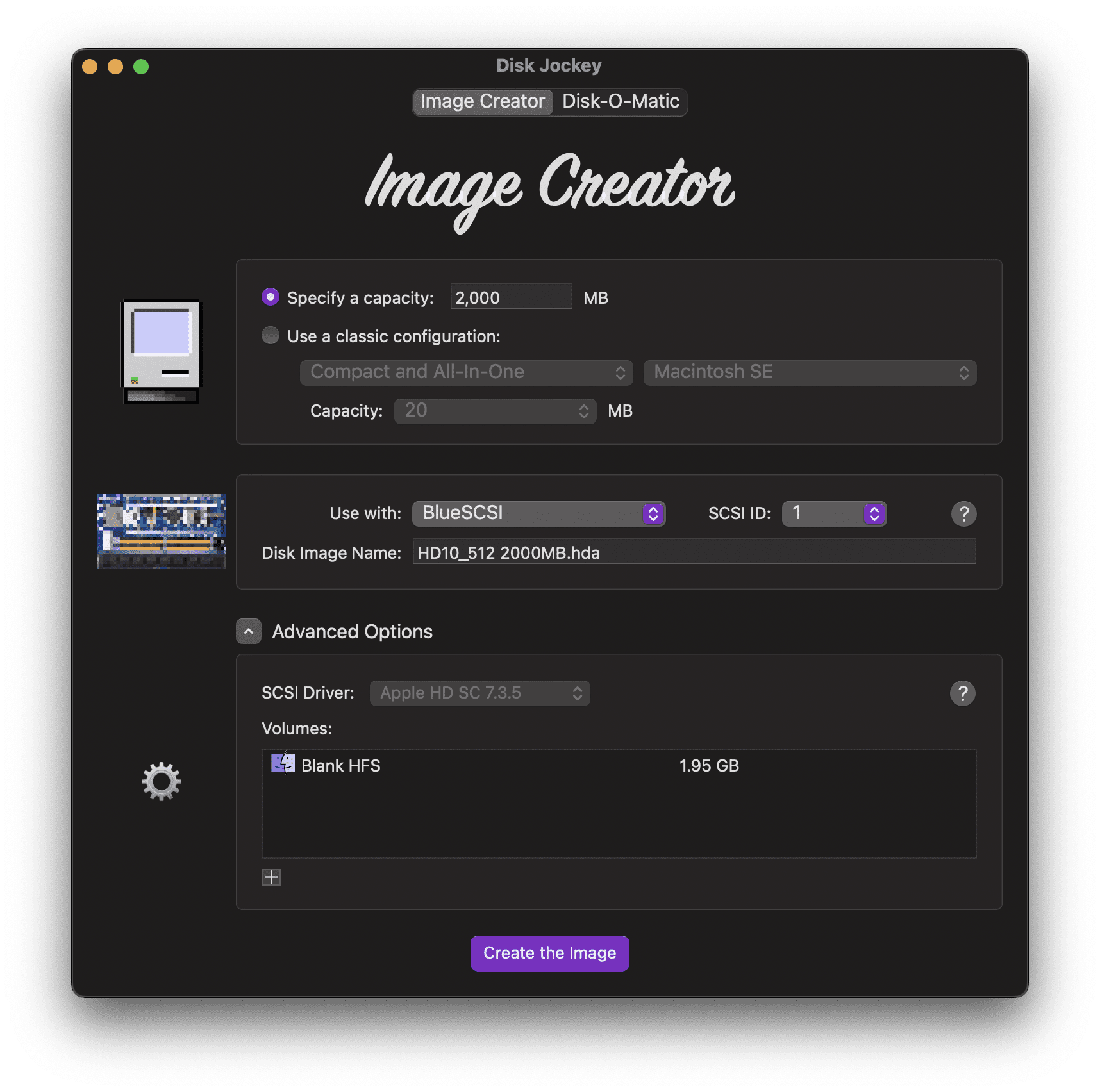This screenshot has height=1092, width=1100.
Task: Open the SCSI Driver Apple HD SC dropdown
Action: pos(480,693)
